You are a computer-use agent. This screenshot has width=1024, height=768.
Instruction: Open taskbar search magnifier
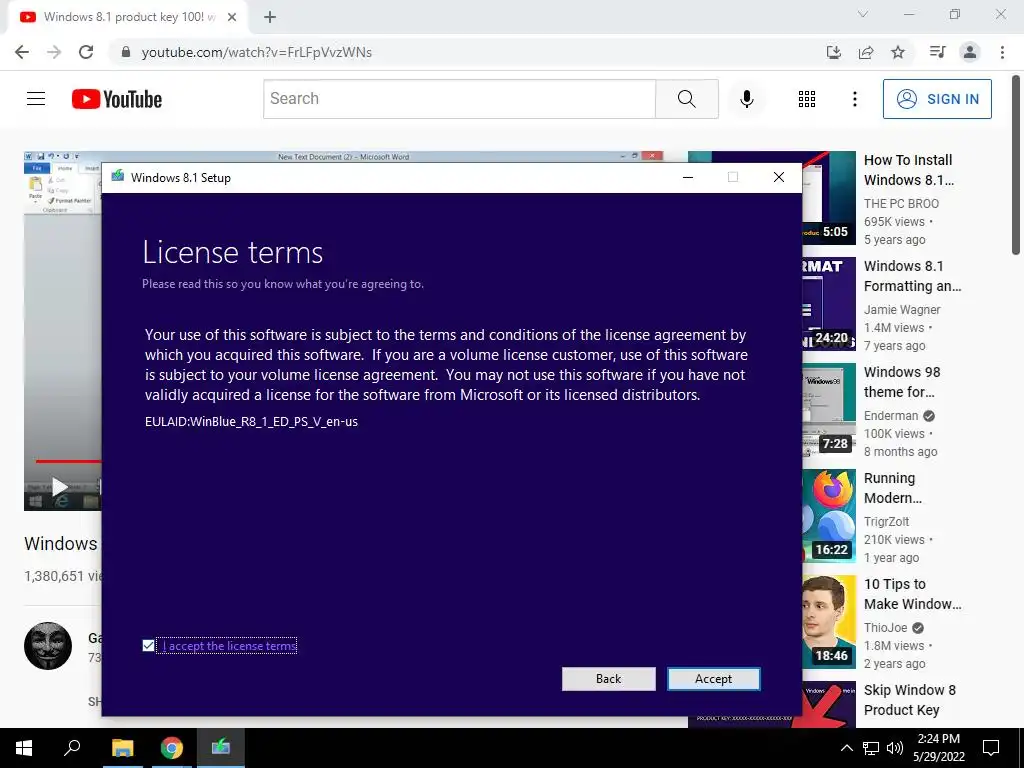pos(72,748)
